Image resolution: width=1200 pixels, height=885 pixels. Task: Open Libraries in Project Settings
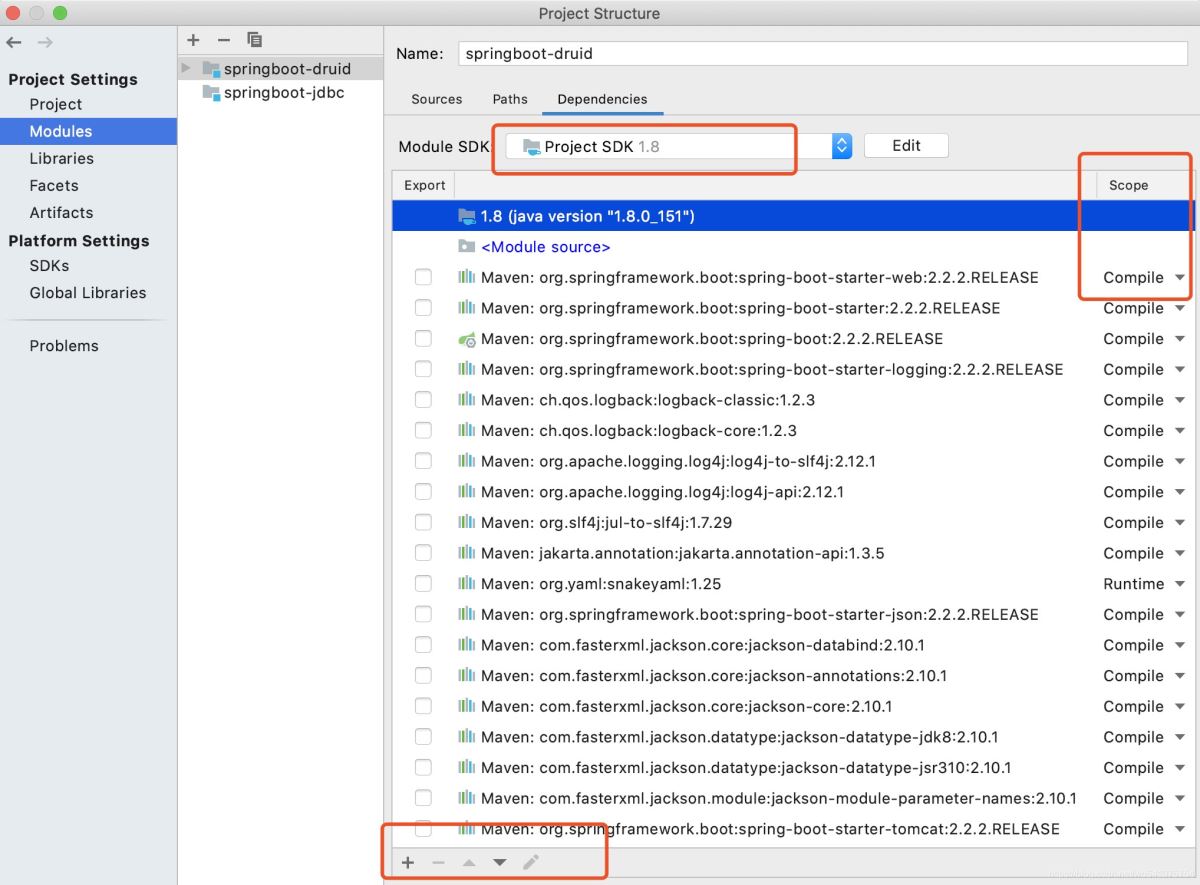(x=62, y=158)
